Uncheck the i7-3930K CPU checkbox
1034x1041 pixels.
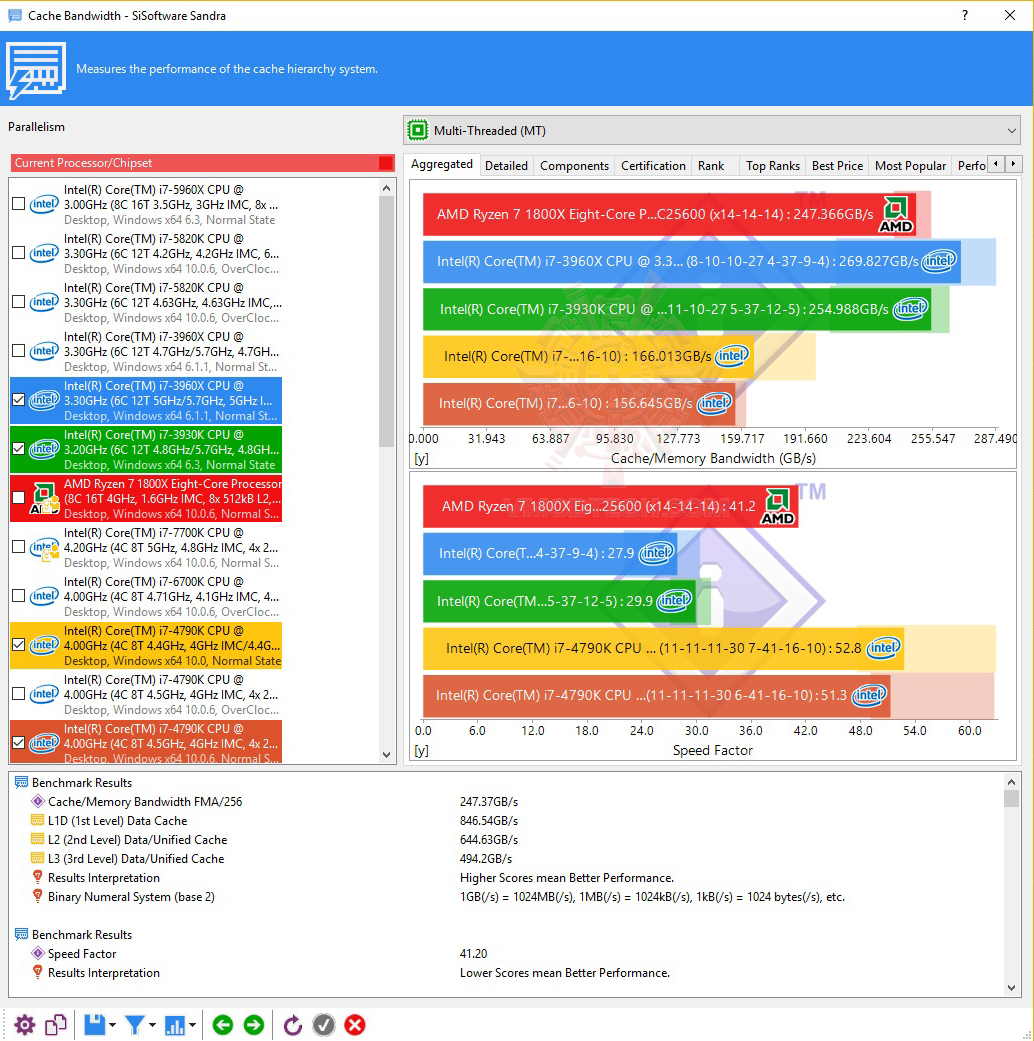point(19,449)
